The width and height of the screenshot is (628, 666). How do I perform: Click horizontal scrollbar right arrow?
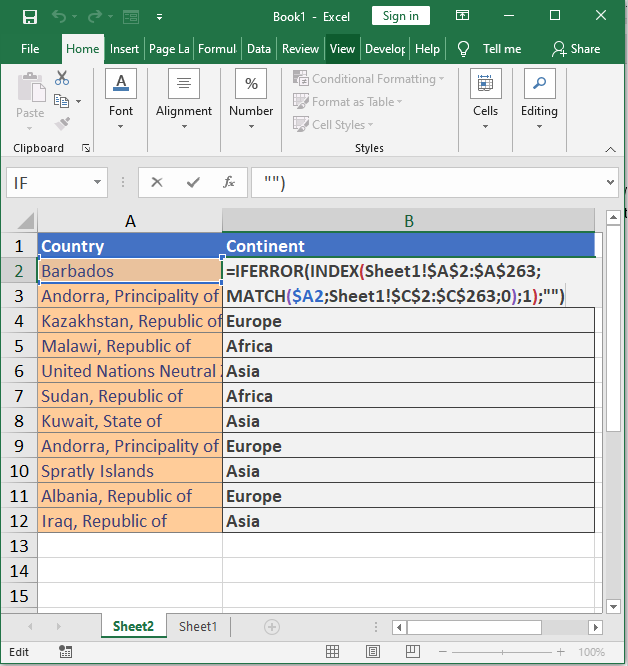[595, 627]
